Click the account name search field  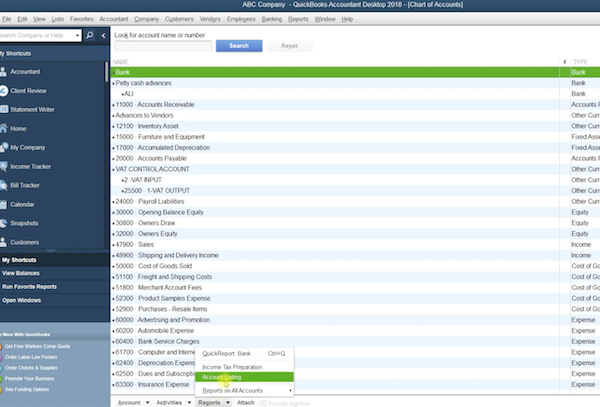pos(163,46)
